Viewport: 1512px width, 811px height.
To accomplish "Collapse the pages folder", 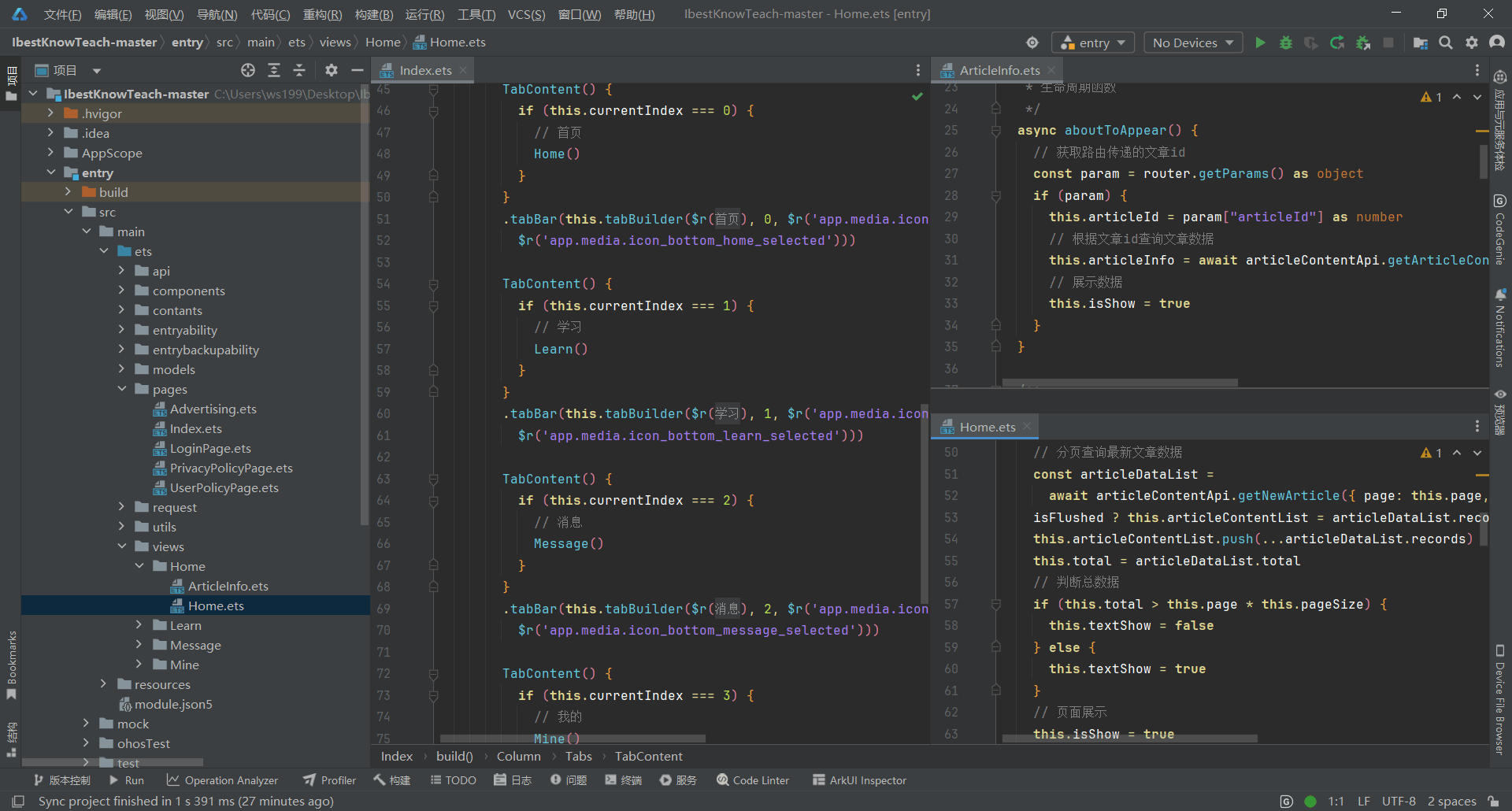I will click(122, 389).
